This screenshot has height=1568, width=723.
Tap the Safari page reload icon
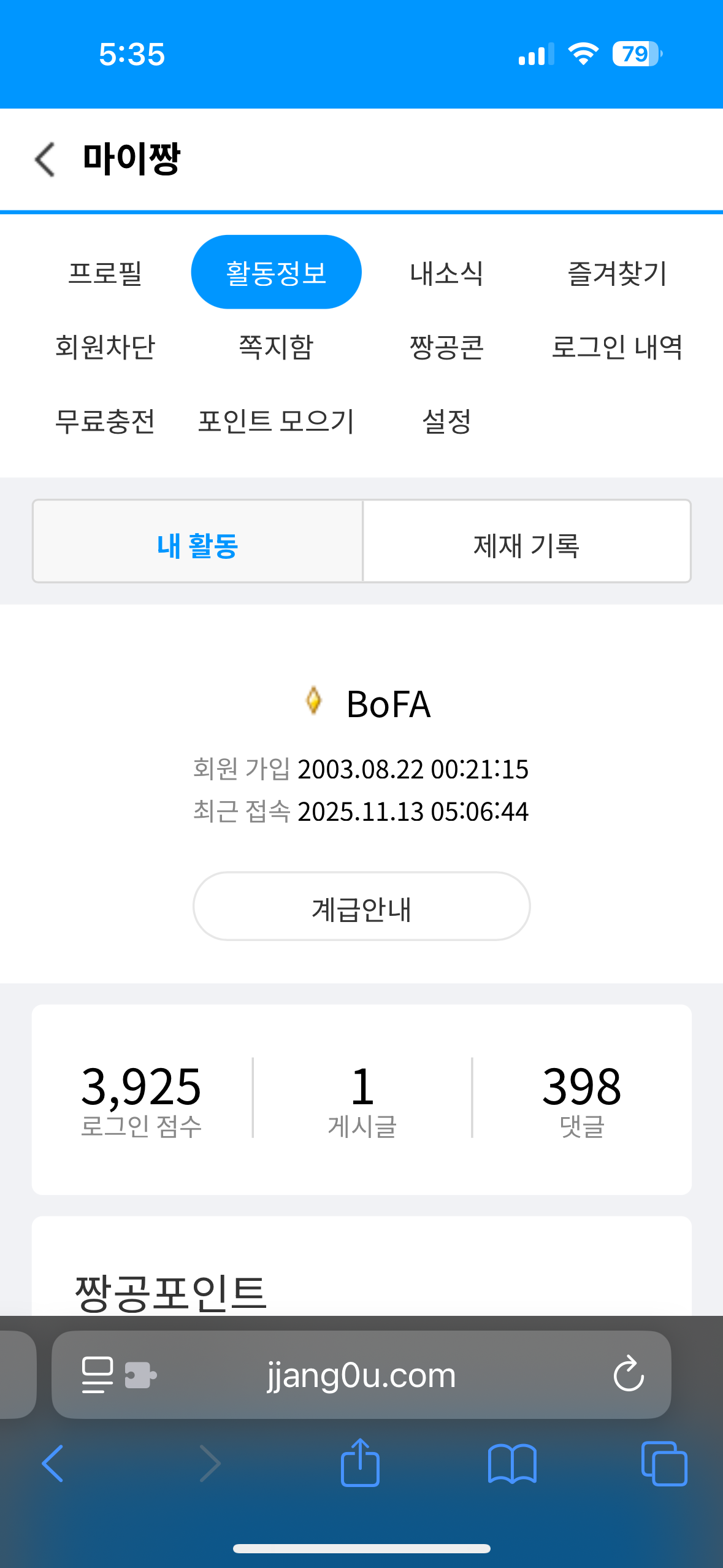(629, 1374)
